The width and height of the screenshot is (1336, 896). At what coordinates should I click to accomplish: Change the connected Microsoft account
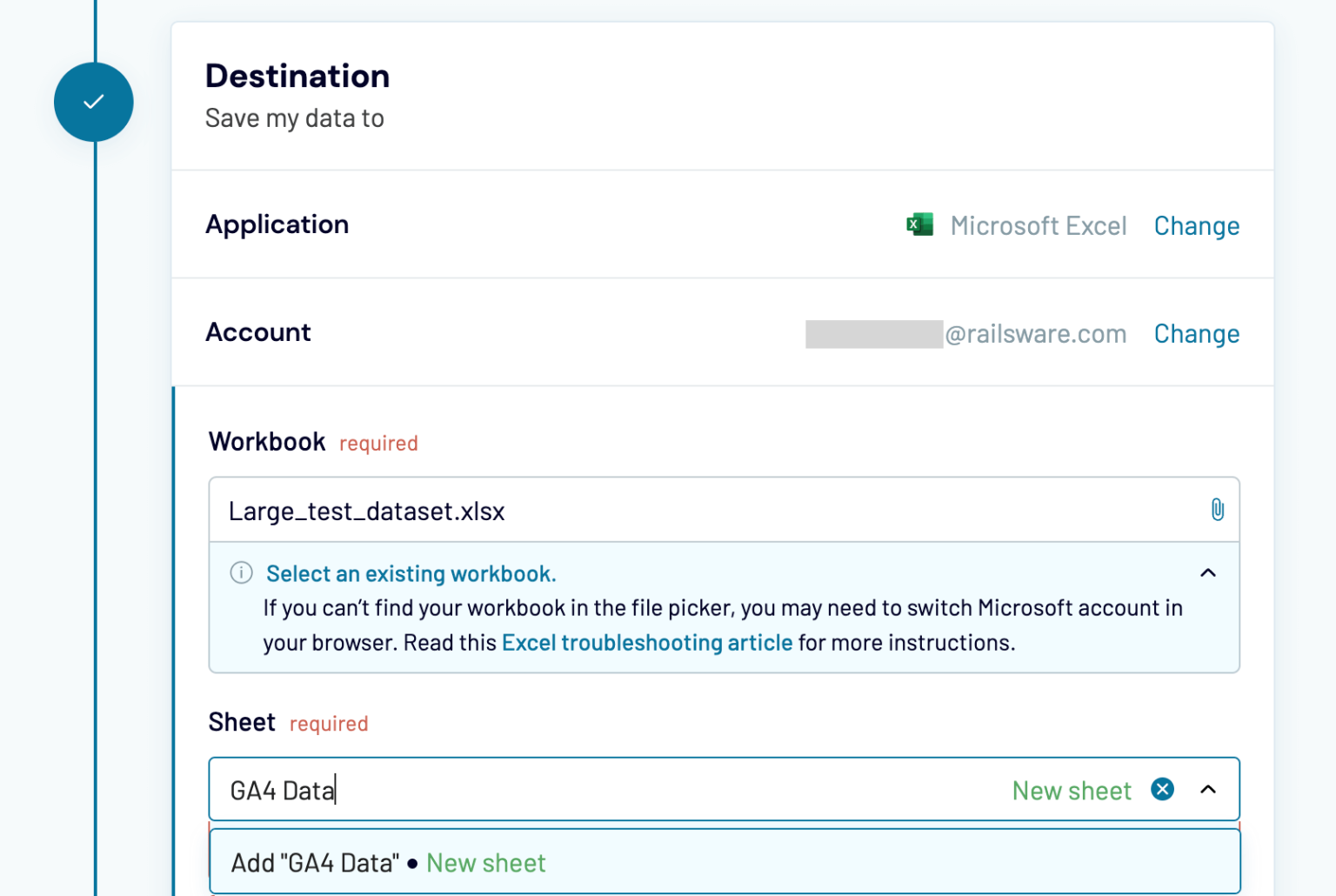pyautogui.click(x=1197, y=333)
